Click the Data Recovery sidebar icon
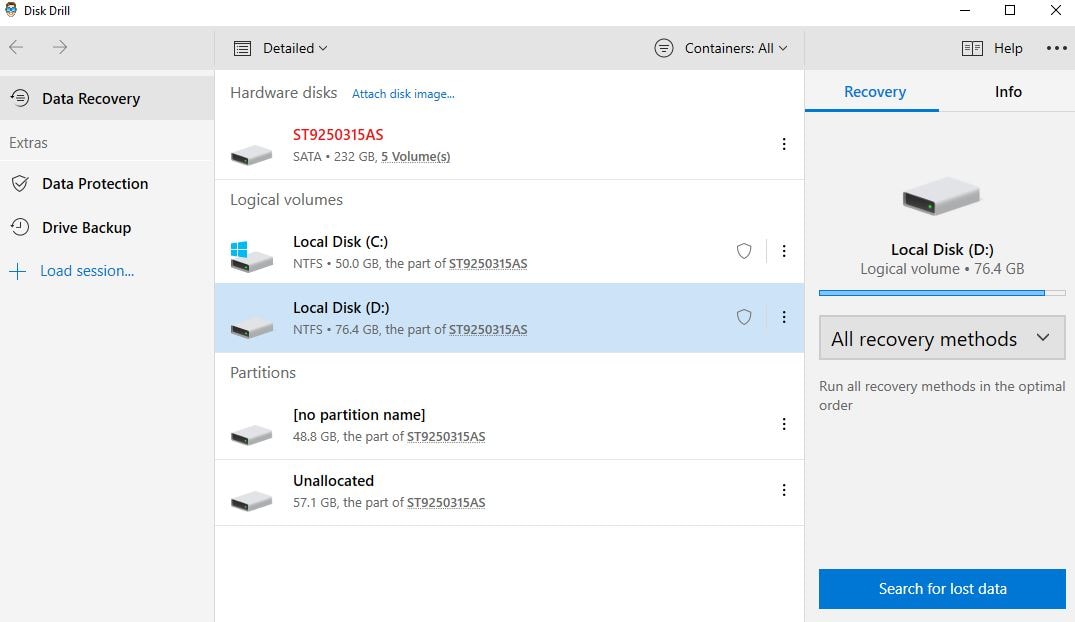 (21, 98)
